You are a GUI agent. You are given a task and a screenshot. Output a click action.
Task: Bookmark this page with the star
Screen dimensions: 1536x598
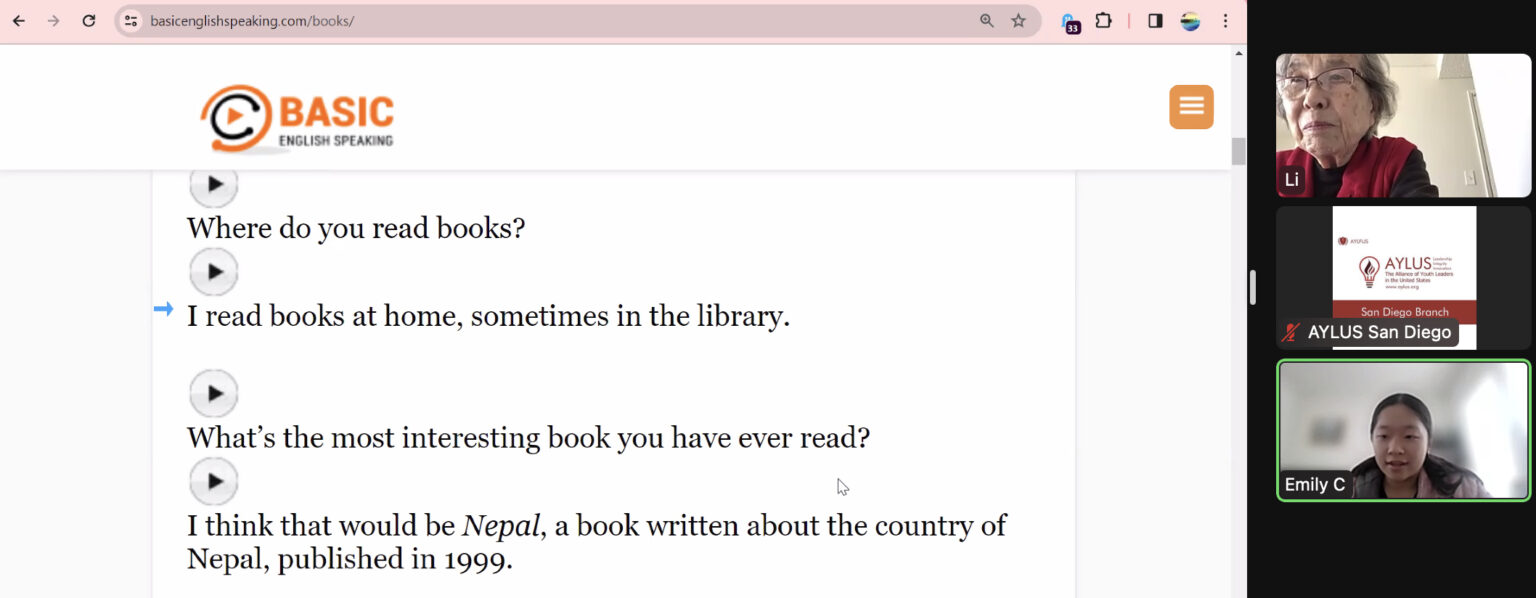click(1018, 20)
